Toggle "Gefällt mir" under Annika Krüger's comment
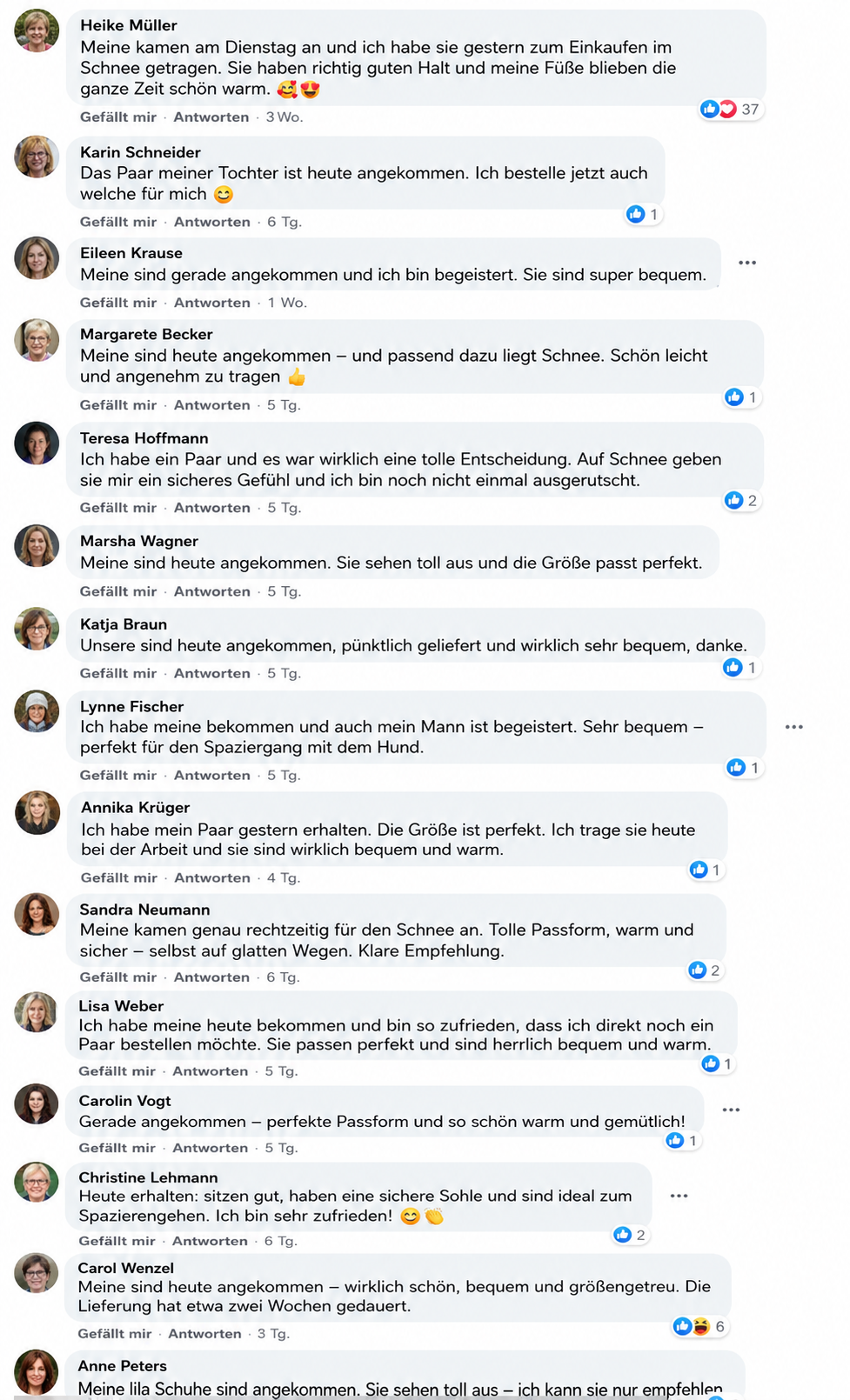850x1400 pixels. [119, 877]
